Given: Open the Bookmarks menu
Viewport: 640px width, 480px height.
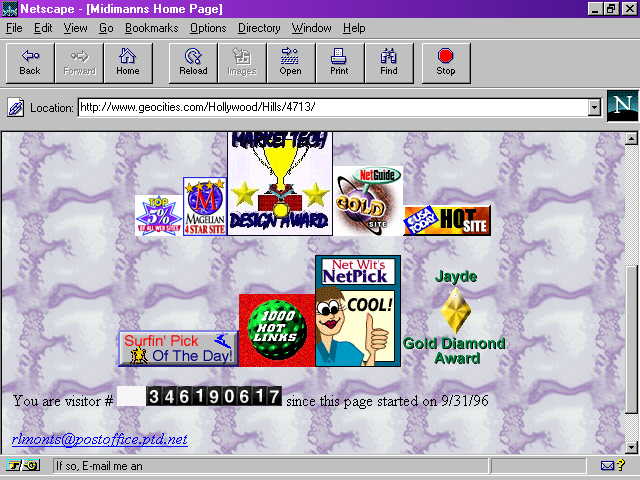Looking at the screenshot, I should click(151, 28).
